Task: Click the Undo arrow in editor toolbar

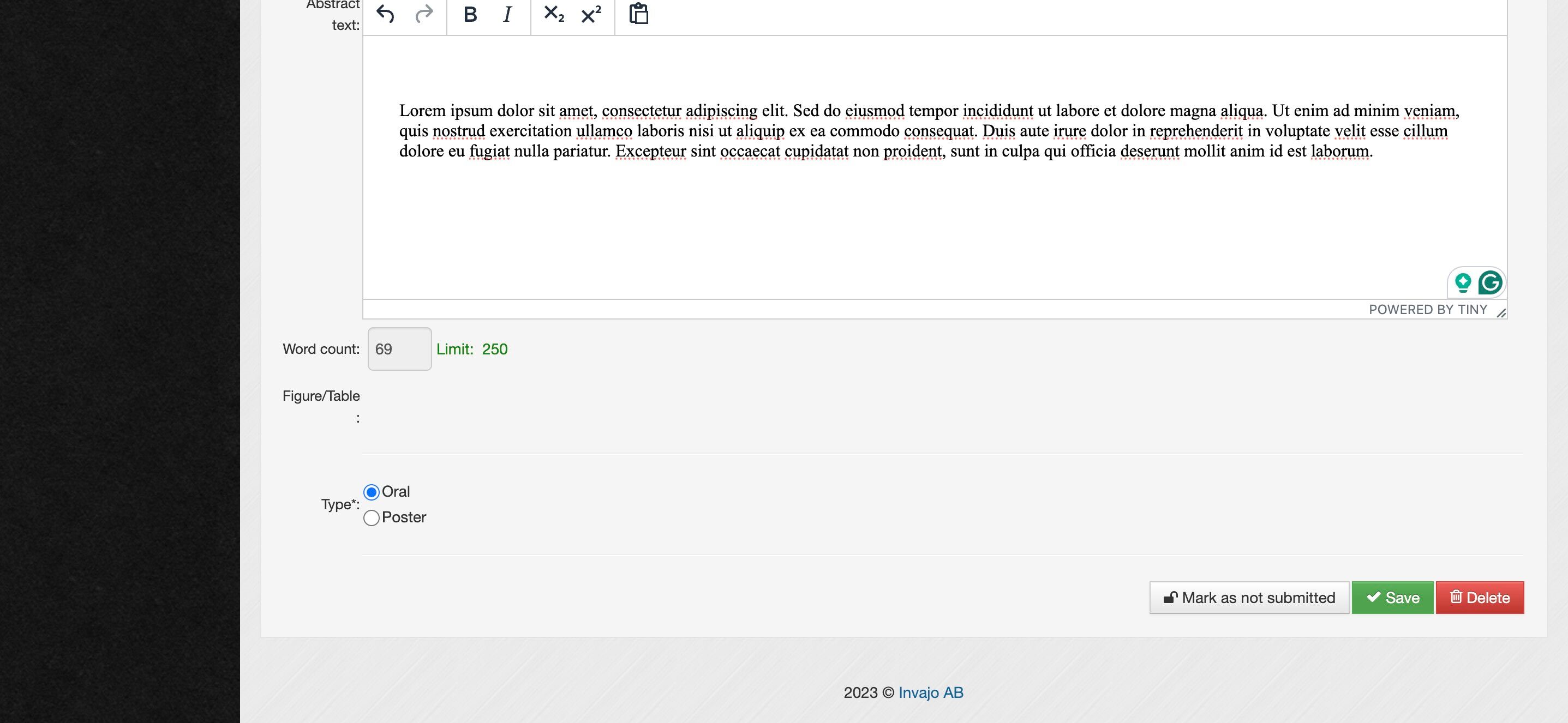Action: click(x=385, y=14)
